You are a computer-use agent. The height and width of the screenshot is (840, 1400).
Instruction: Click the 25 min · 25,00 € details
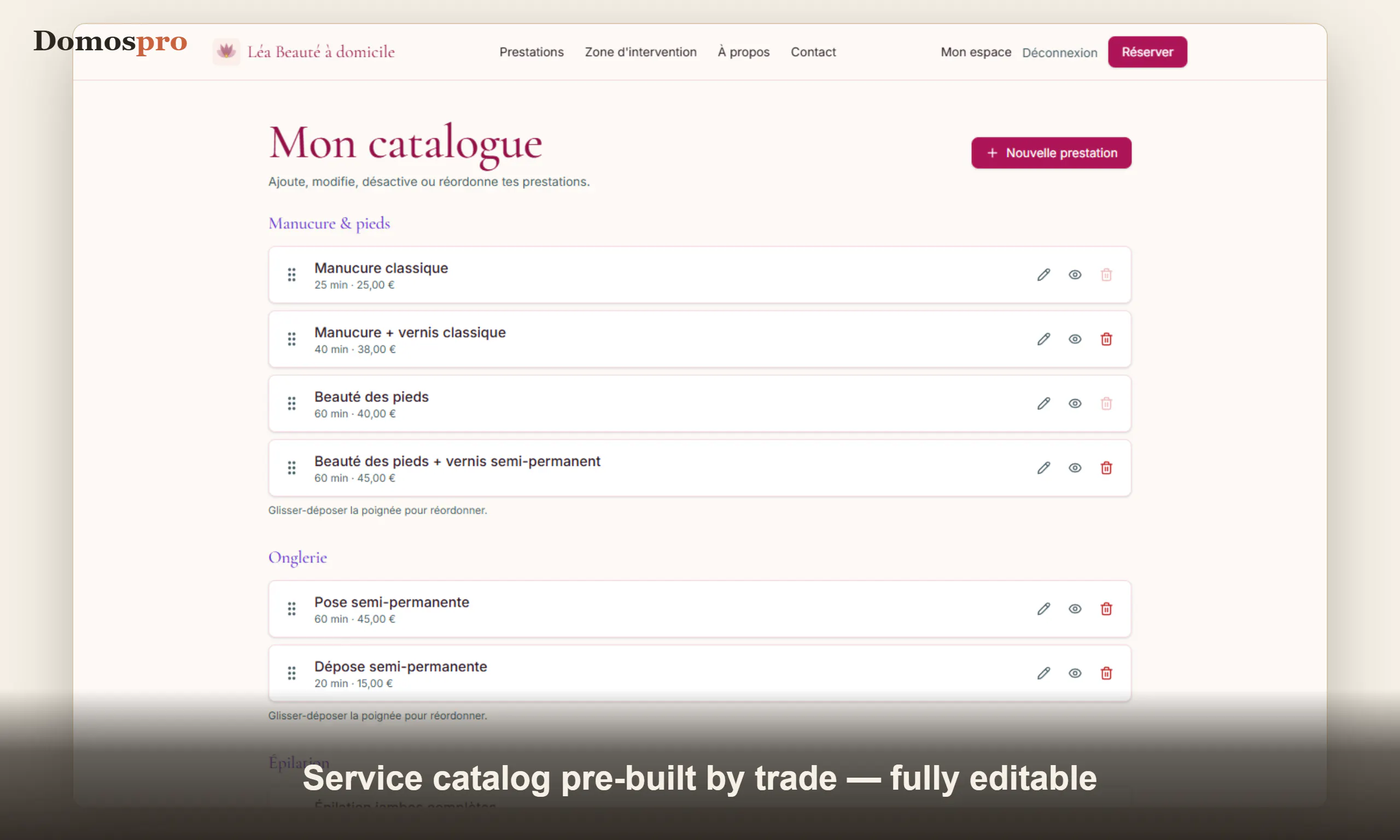coord(354,285)
